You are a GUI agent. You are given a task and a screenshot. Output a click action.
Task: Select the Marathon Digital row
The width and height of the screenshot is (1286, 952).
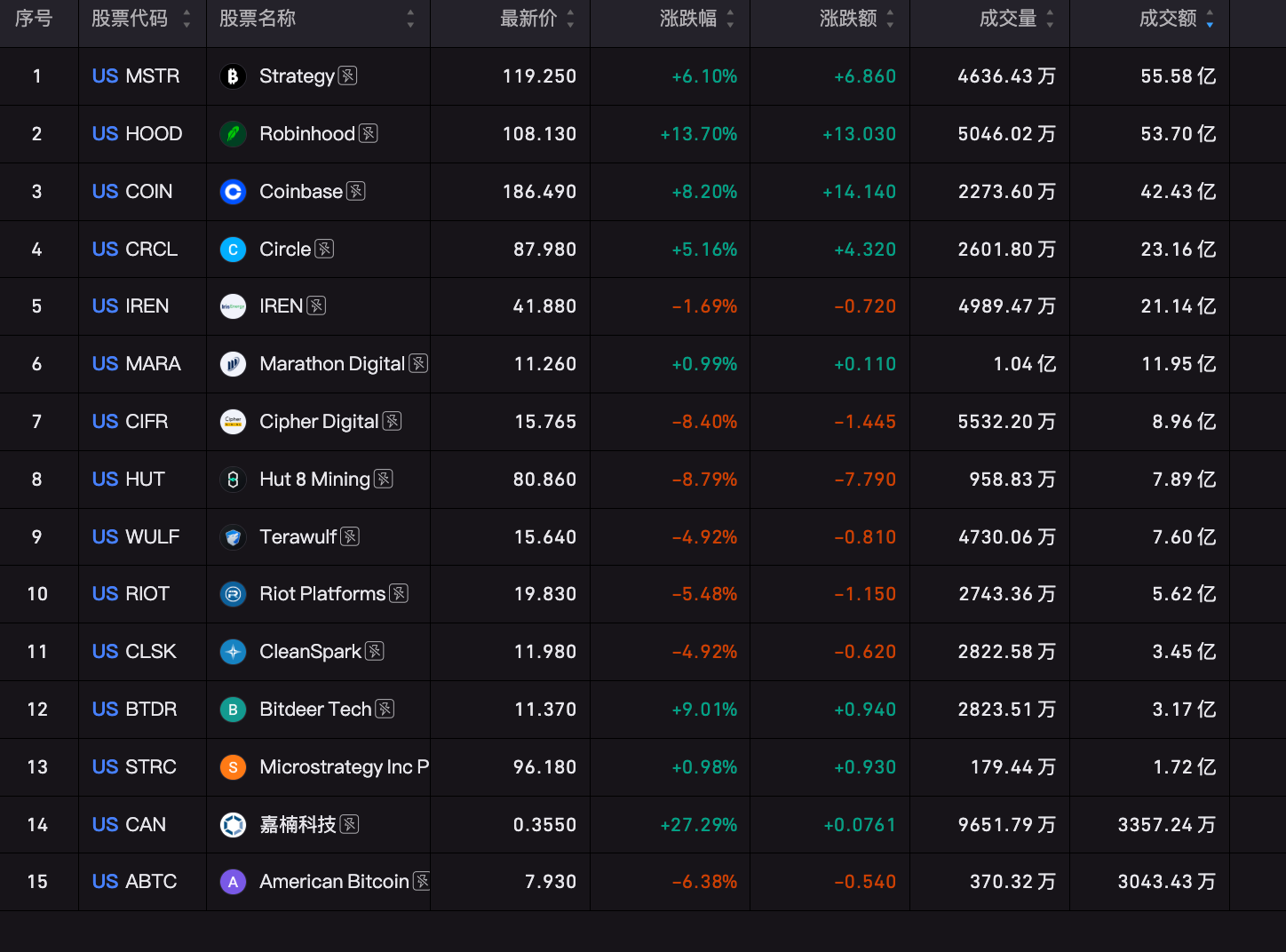[x=643, y=364]
